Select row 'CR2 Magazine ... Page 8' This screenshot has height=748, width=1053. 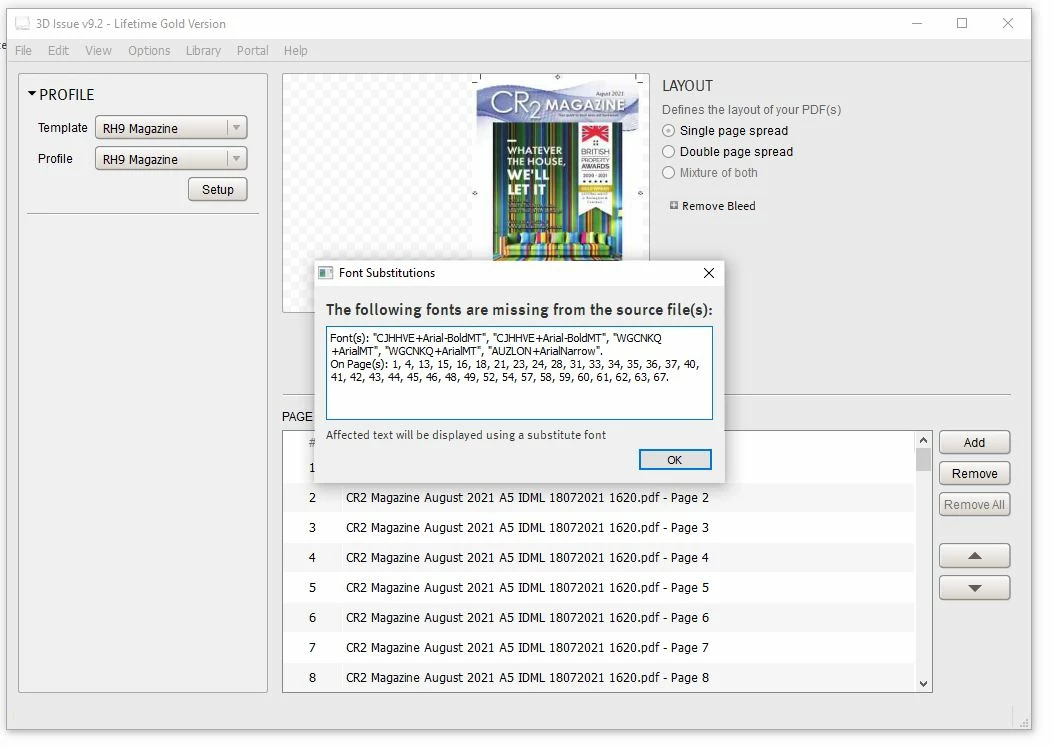(x=598, y=677)
